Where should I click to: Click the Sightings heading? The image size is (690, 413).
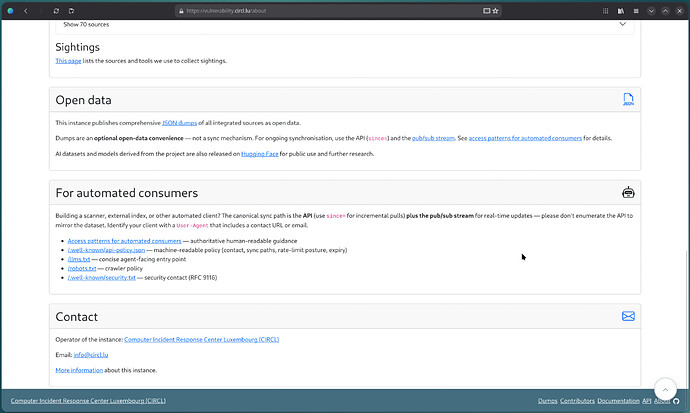pyautogui.click(x=77, y=47)
